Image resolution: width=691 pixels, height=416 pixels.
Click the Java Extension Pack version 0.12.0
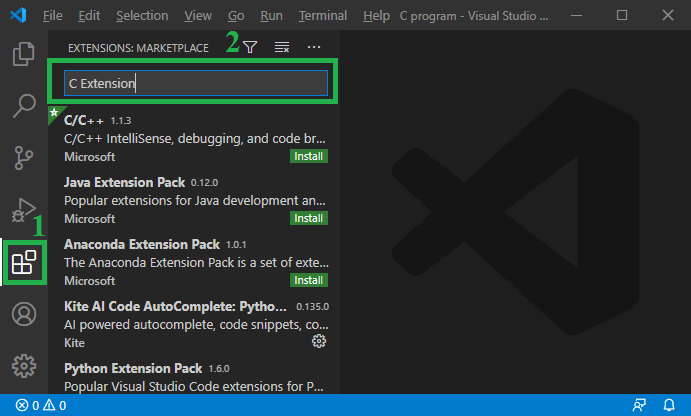pyautogui.click(x=204, y=182)
